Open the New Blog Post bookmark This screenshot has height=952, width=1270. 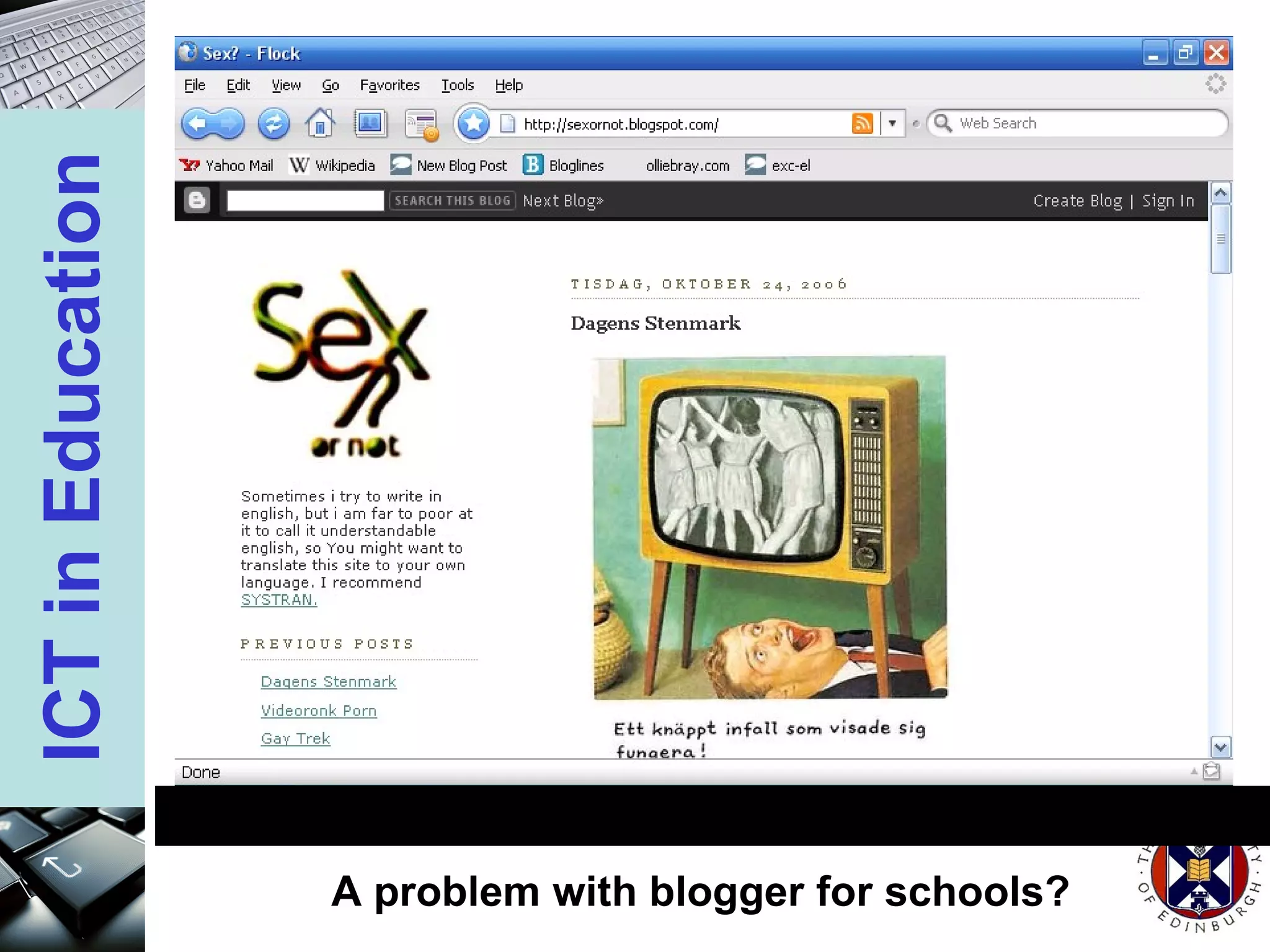coord(448,165)
